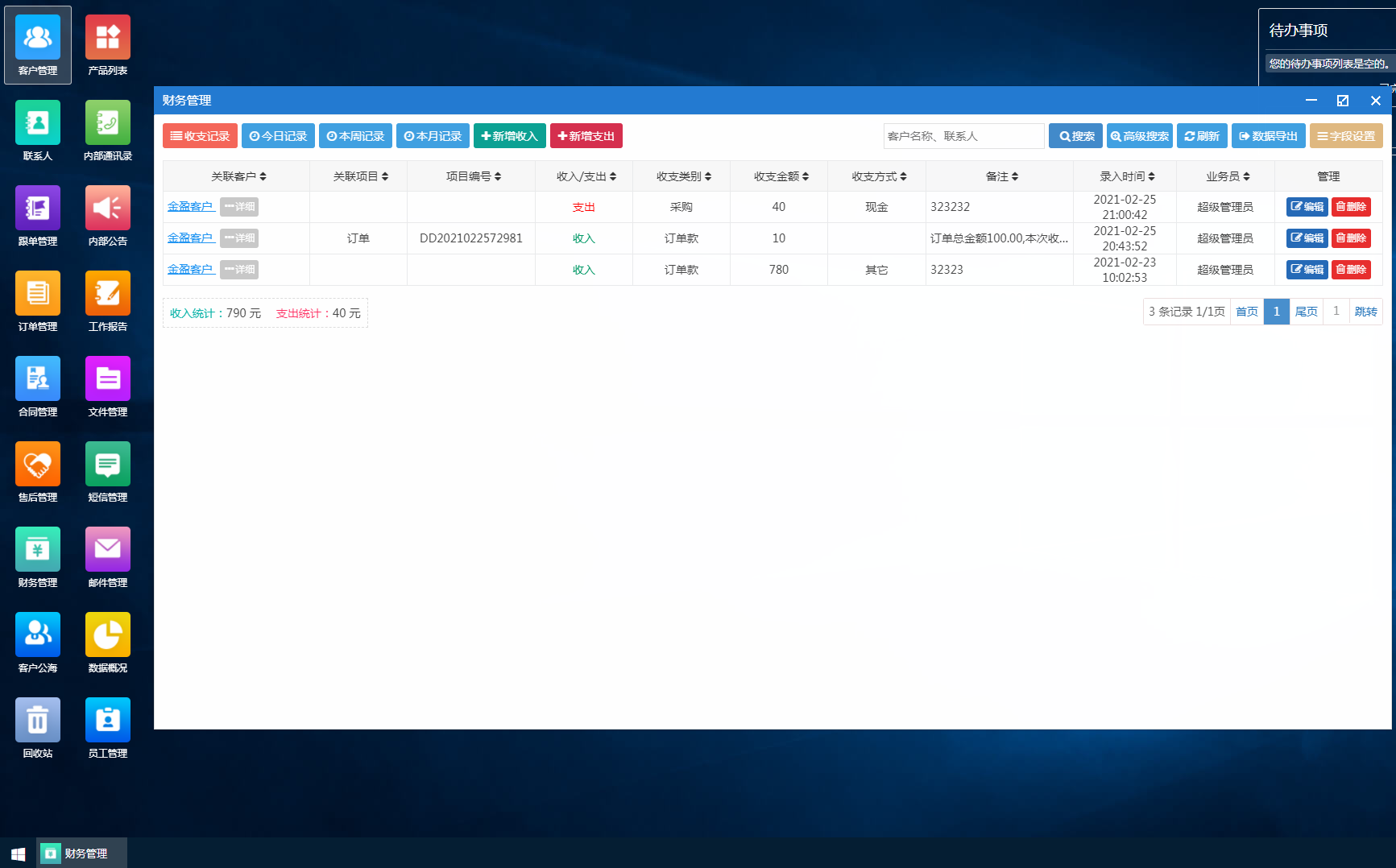Screen dimensions: 1396x868
Task: Edit the 323232 remark record
Action: [1307, 207]
